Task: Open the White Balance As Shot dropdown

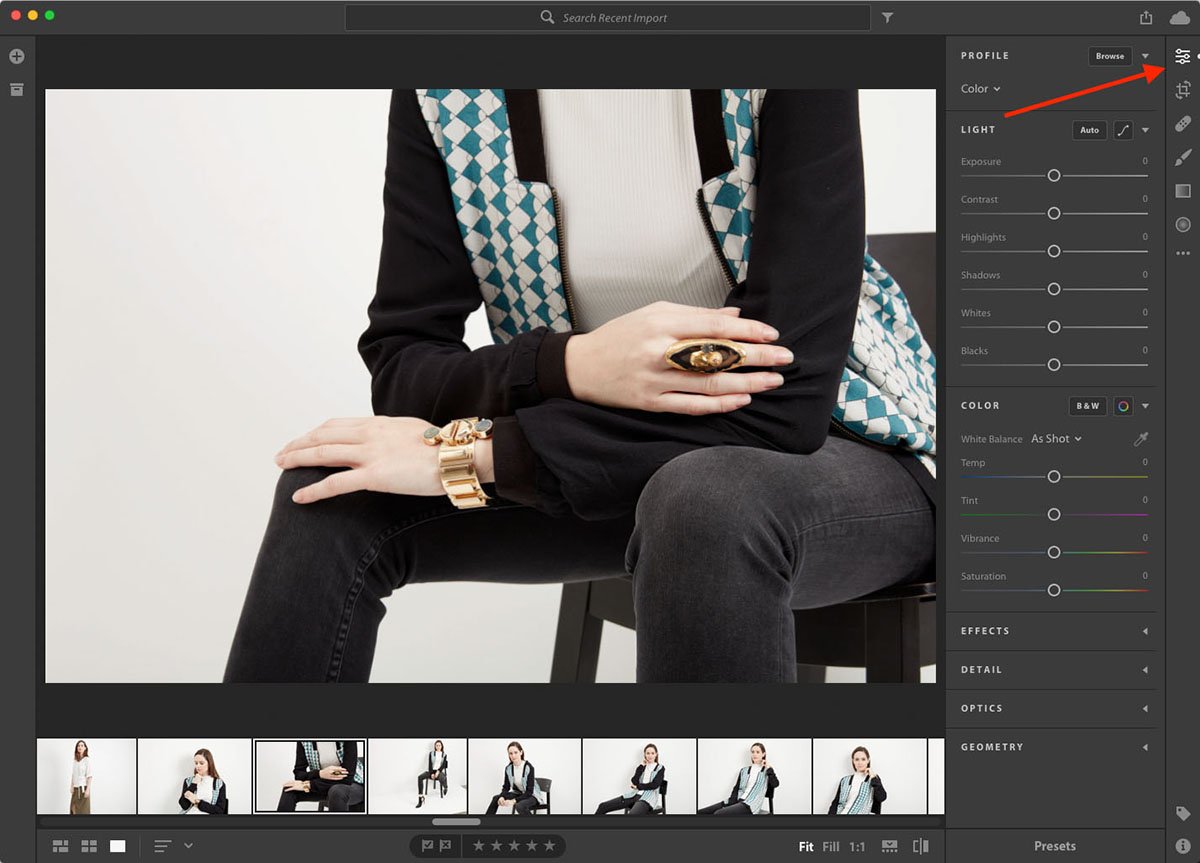Action: 1056,439
